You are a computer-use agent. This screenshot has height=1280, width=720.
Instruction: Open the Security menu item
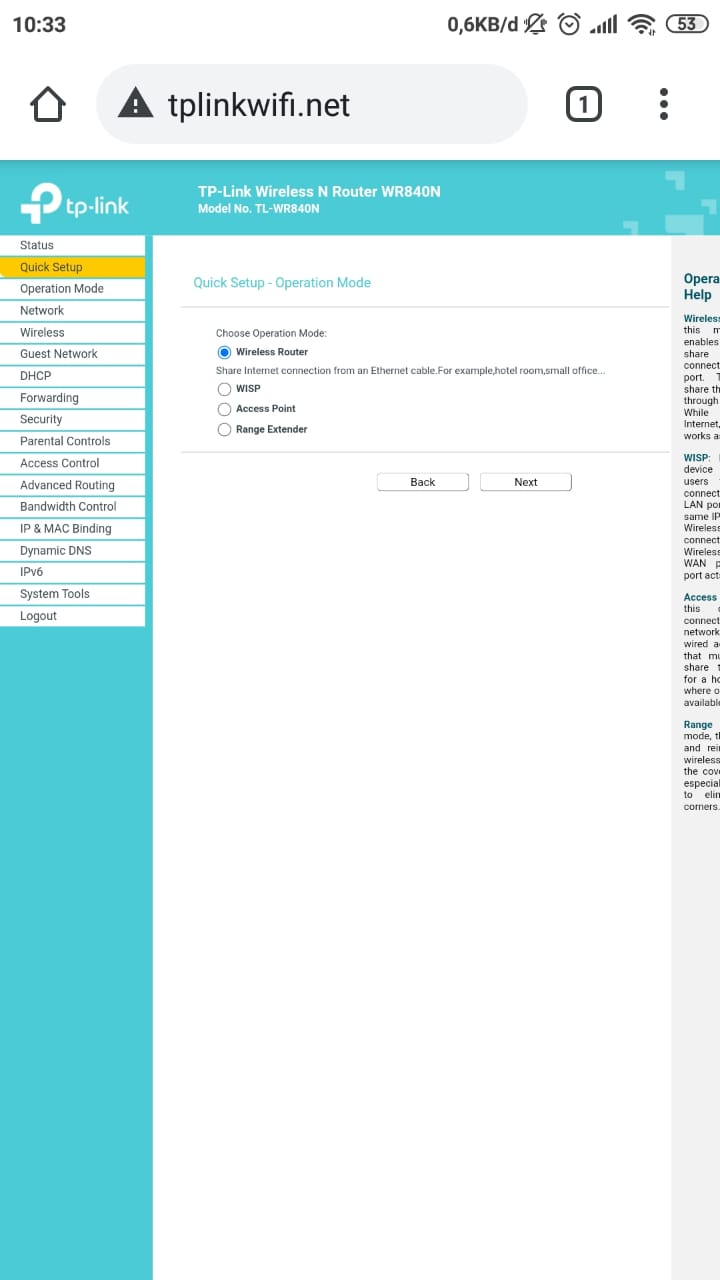tap(72, 419)
